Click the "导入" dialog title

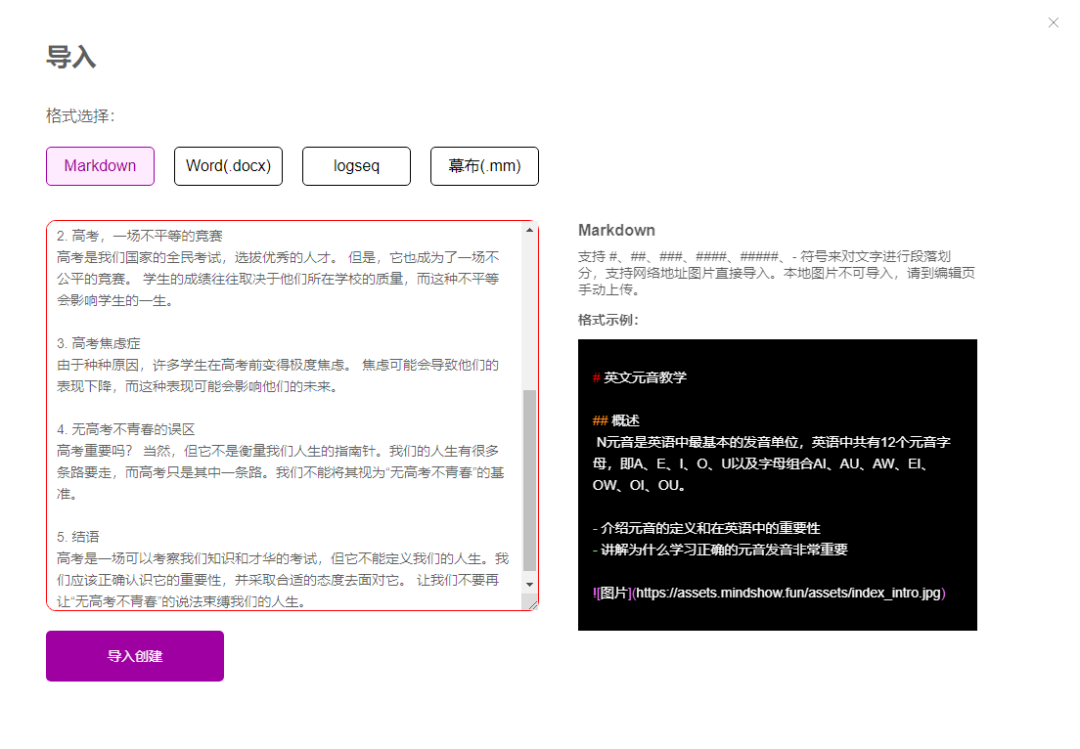click(x=71, y=57)
